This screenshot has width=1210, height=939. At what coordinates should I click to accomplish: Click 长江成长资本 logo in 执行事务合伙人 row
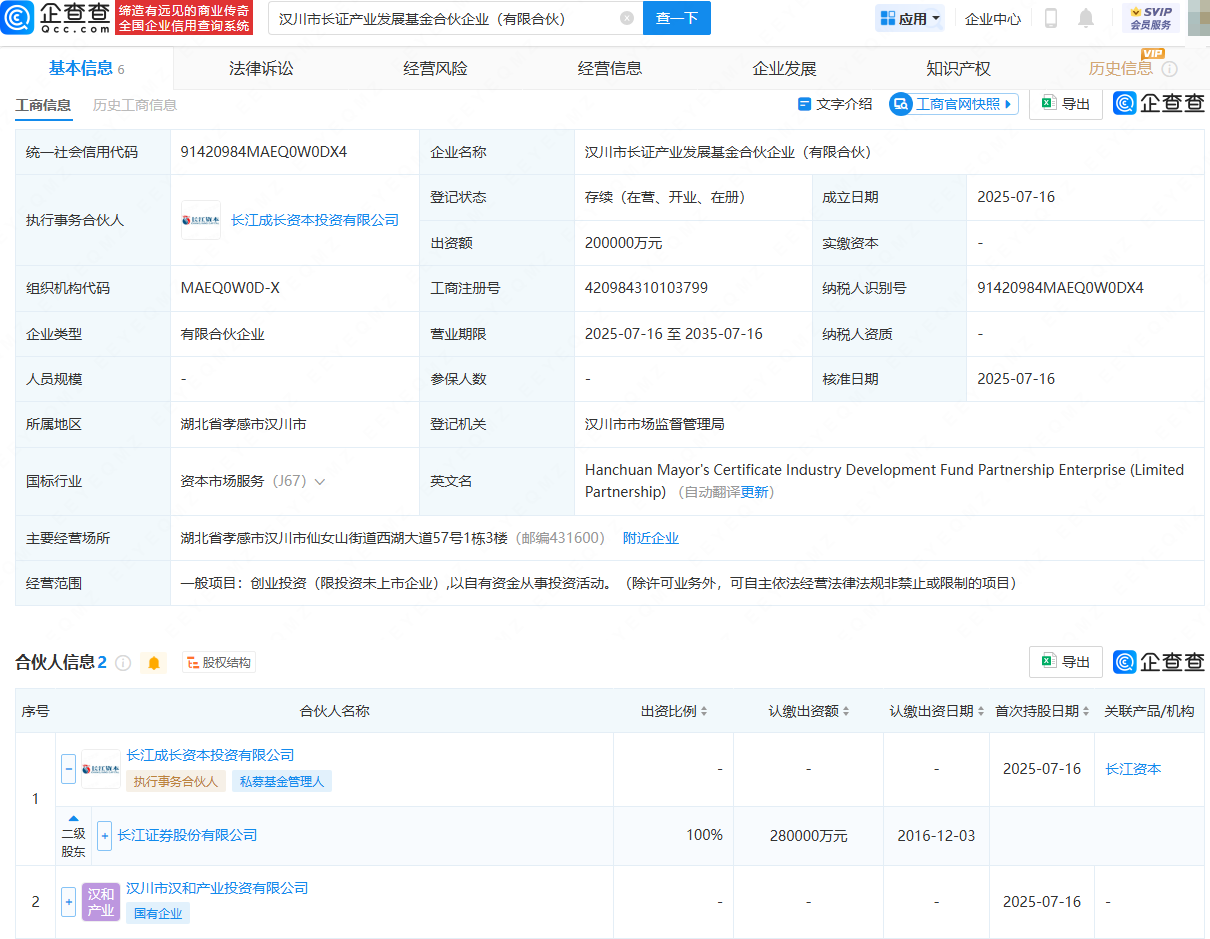(x=201, y=220)
